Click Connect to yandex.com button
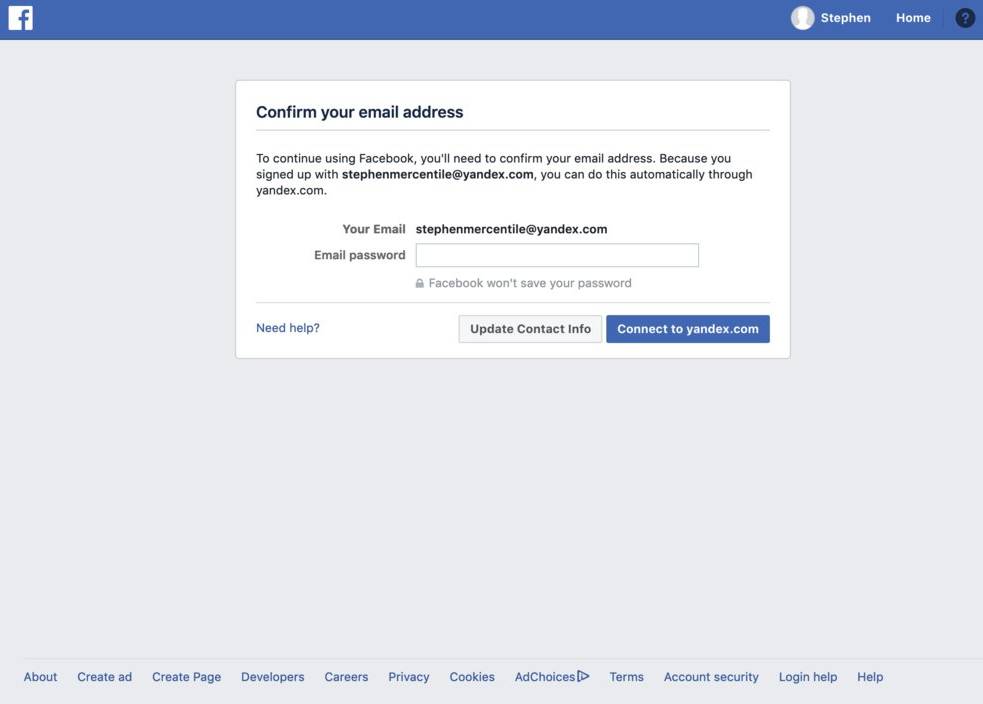 [688, 329]
